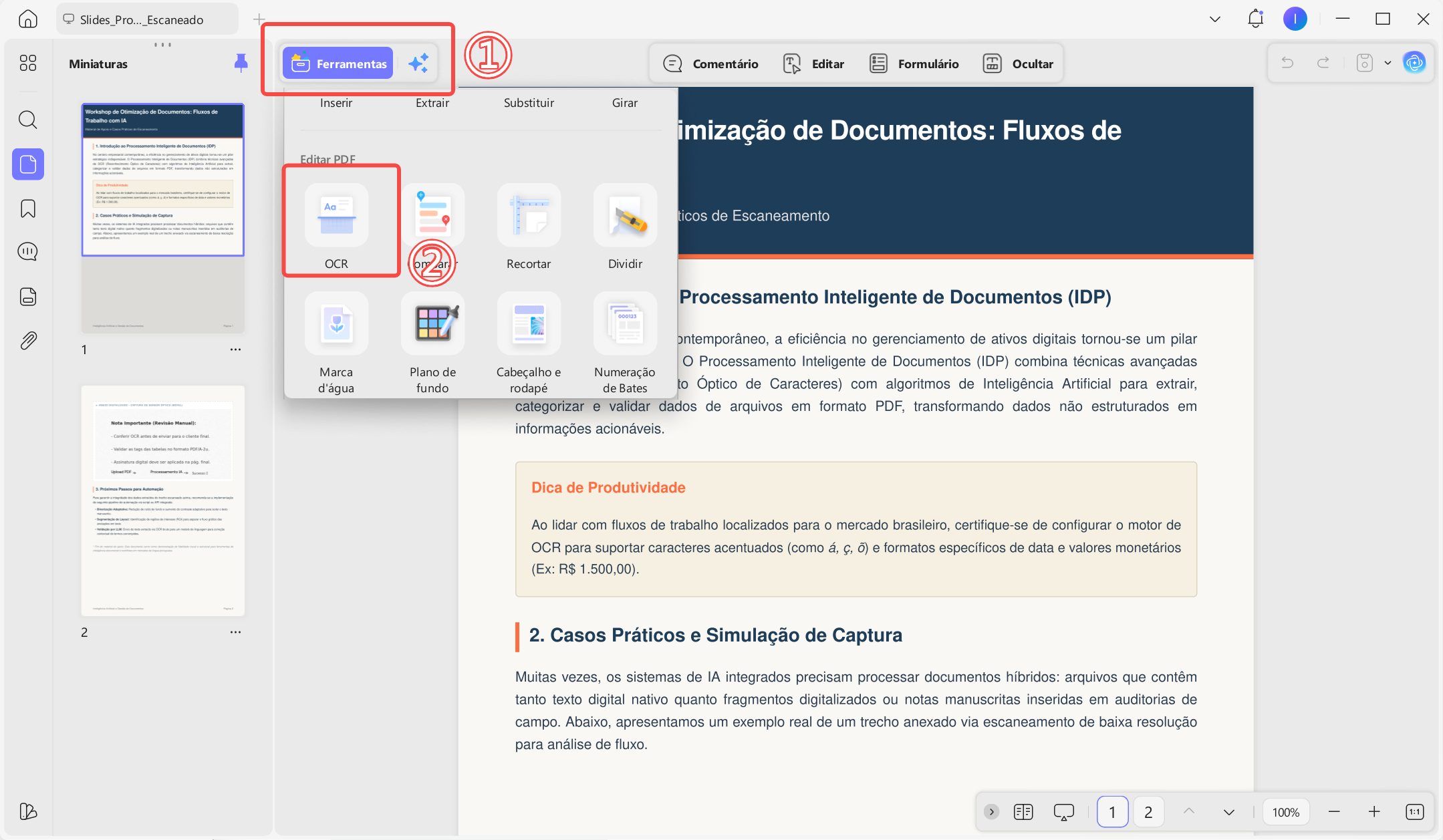Open the form fields sidebar panel
The width and height of the screenshot is (1443, 840).
(x=28, y=296)
